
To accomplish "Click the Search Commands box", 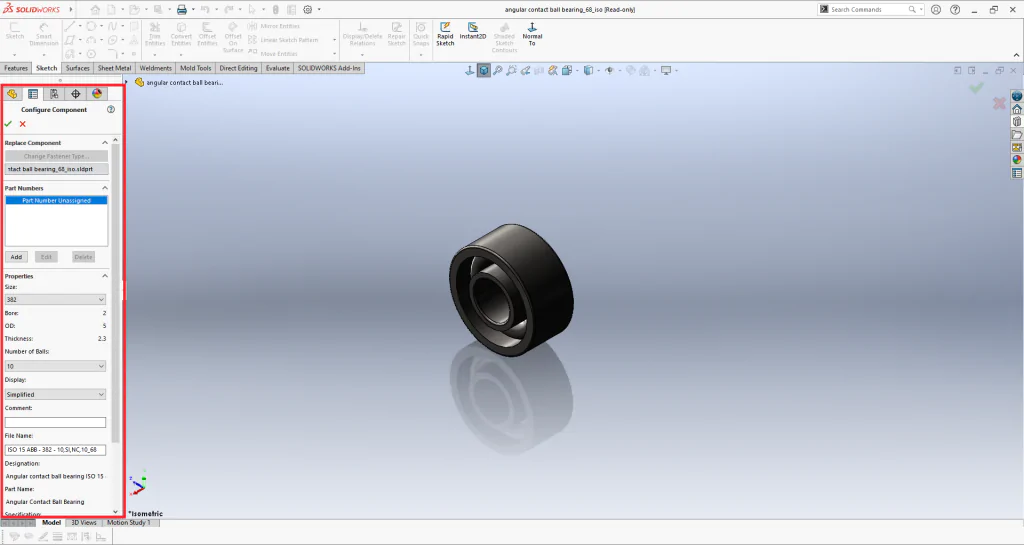I will click(869, 10).
